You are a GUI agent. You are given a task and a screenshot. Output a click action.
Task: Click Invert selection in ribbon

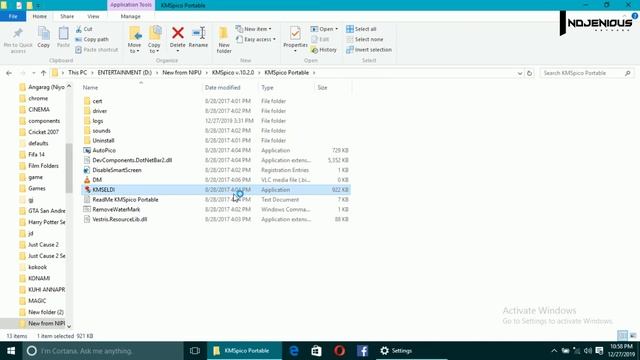pos(369,50)
